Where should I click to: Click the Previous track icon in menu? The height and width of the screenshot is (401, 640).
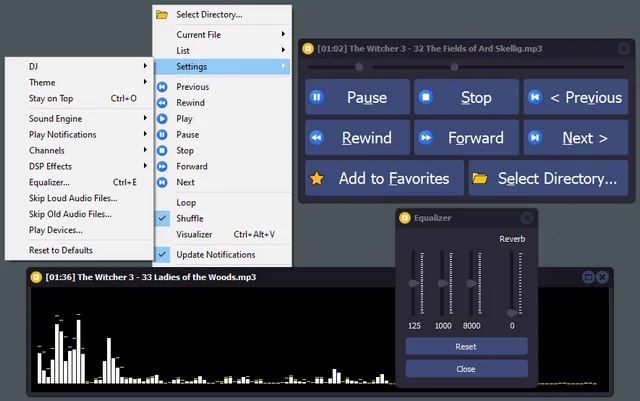[162, 87]
